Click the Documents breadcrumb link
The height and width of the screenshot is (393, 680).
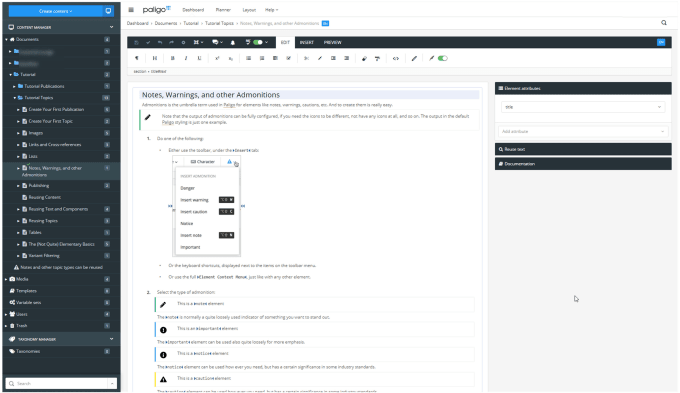click(x=166, y=23)
